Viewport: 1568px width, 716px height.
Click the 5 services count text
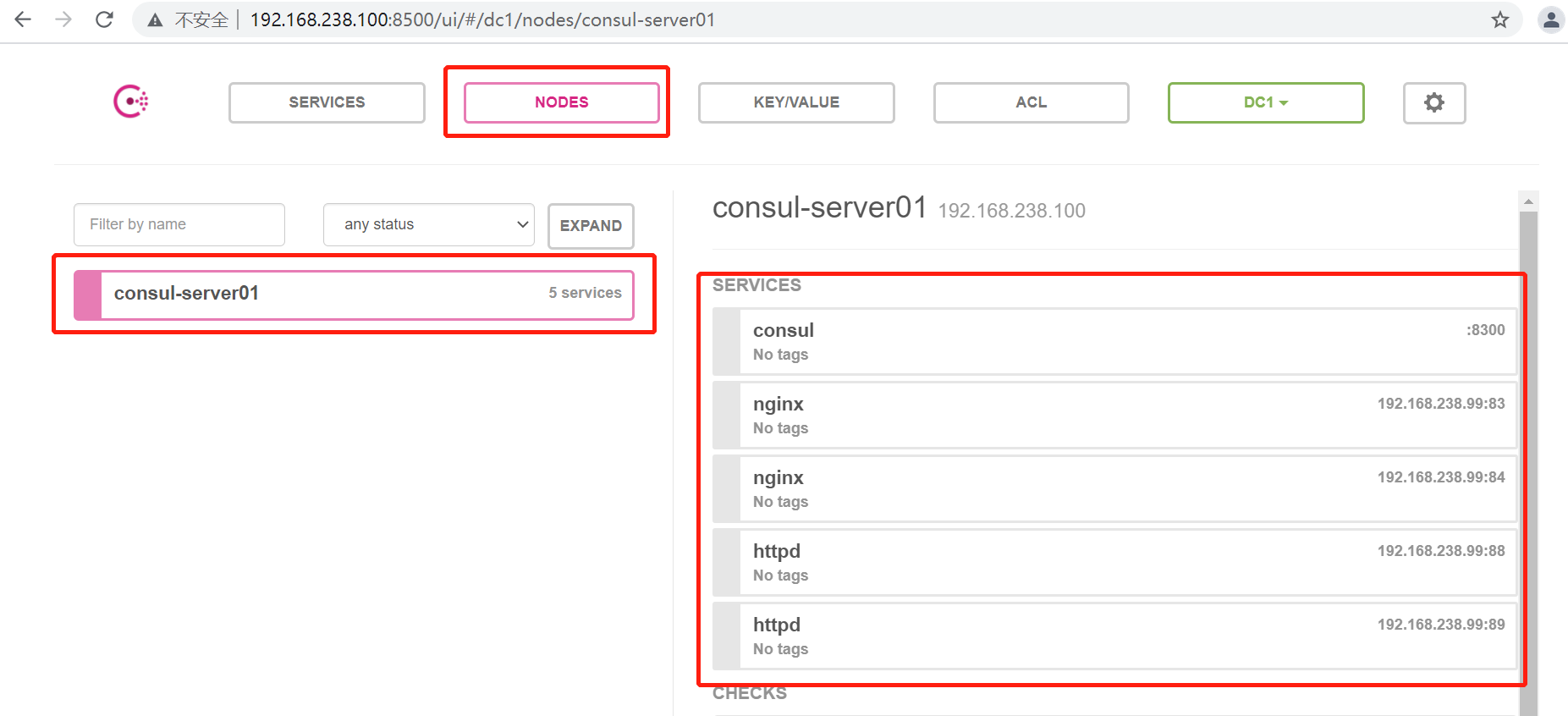click(x=585, y=293)
